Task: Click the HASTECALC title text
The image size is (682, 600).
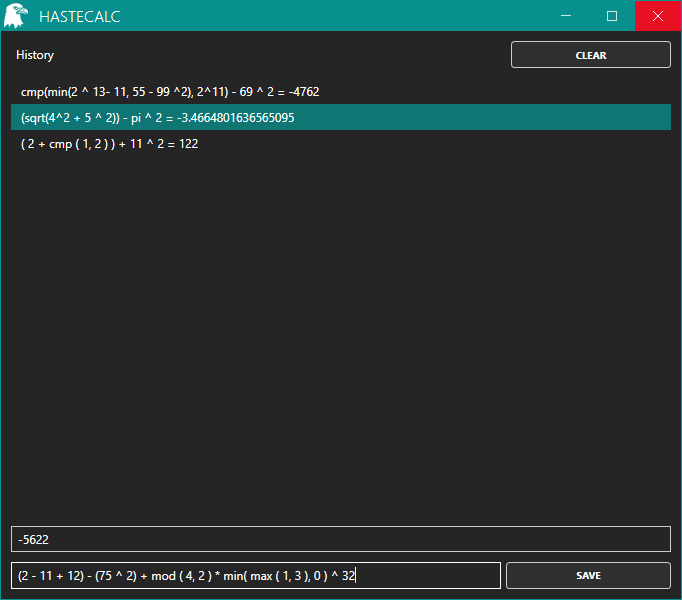Action: pos(80,17)
